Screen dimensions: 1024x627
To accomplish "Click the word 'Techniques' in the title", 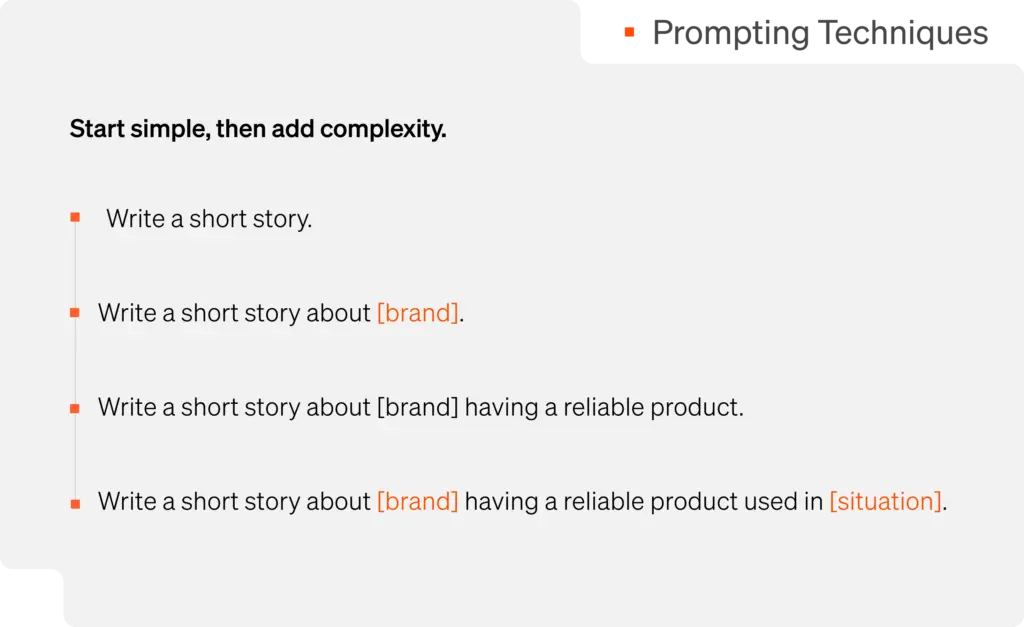I will coord(903,33).
